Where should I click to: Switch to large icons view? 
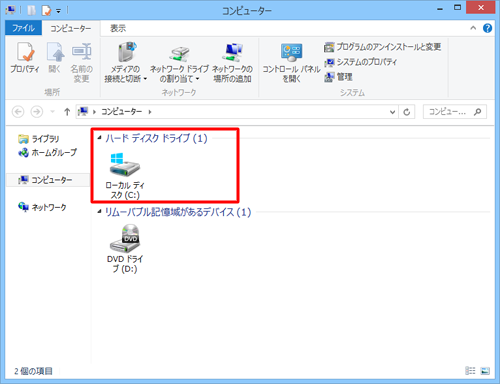coord(485,371)
